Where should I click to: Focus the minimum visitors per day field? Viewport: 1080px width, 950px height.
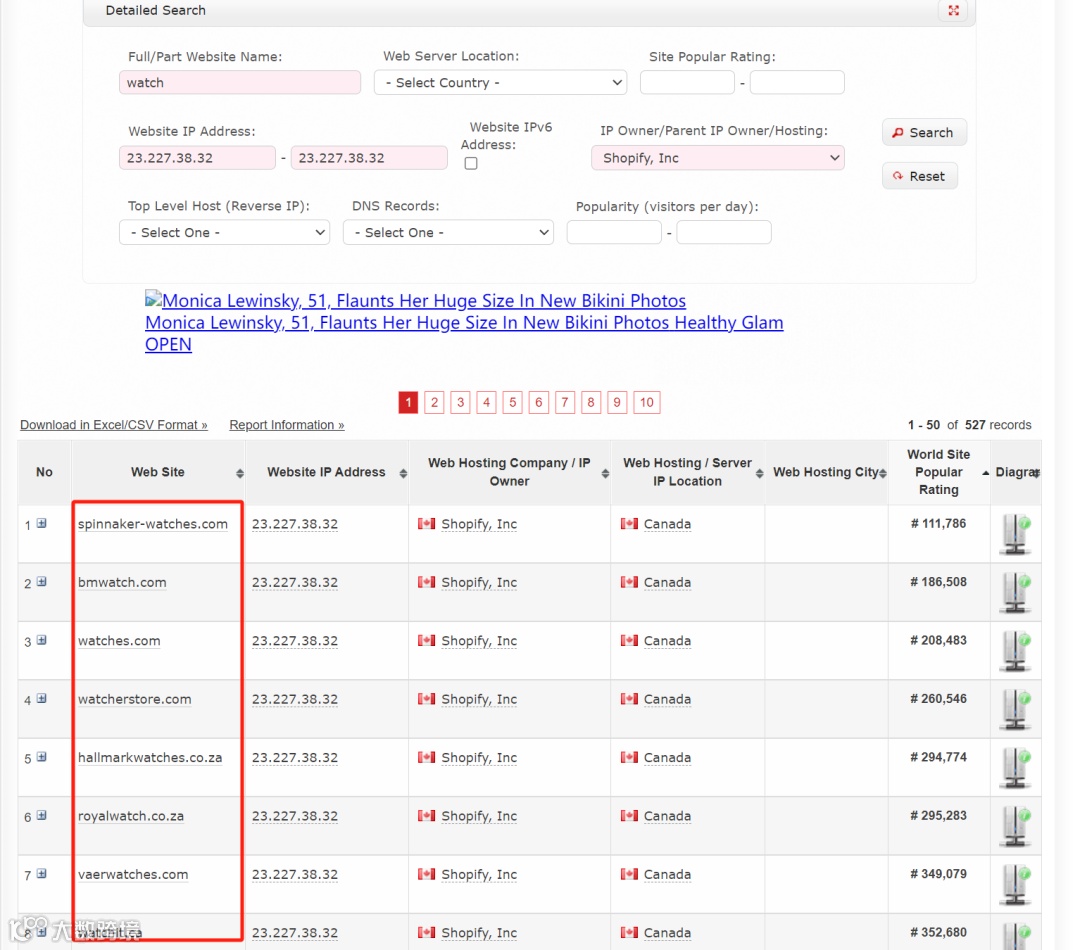[x=614, y=233]
